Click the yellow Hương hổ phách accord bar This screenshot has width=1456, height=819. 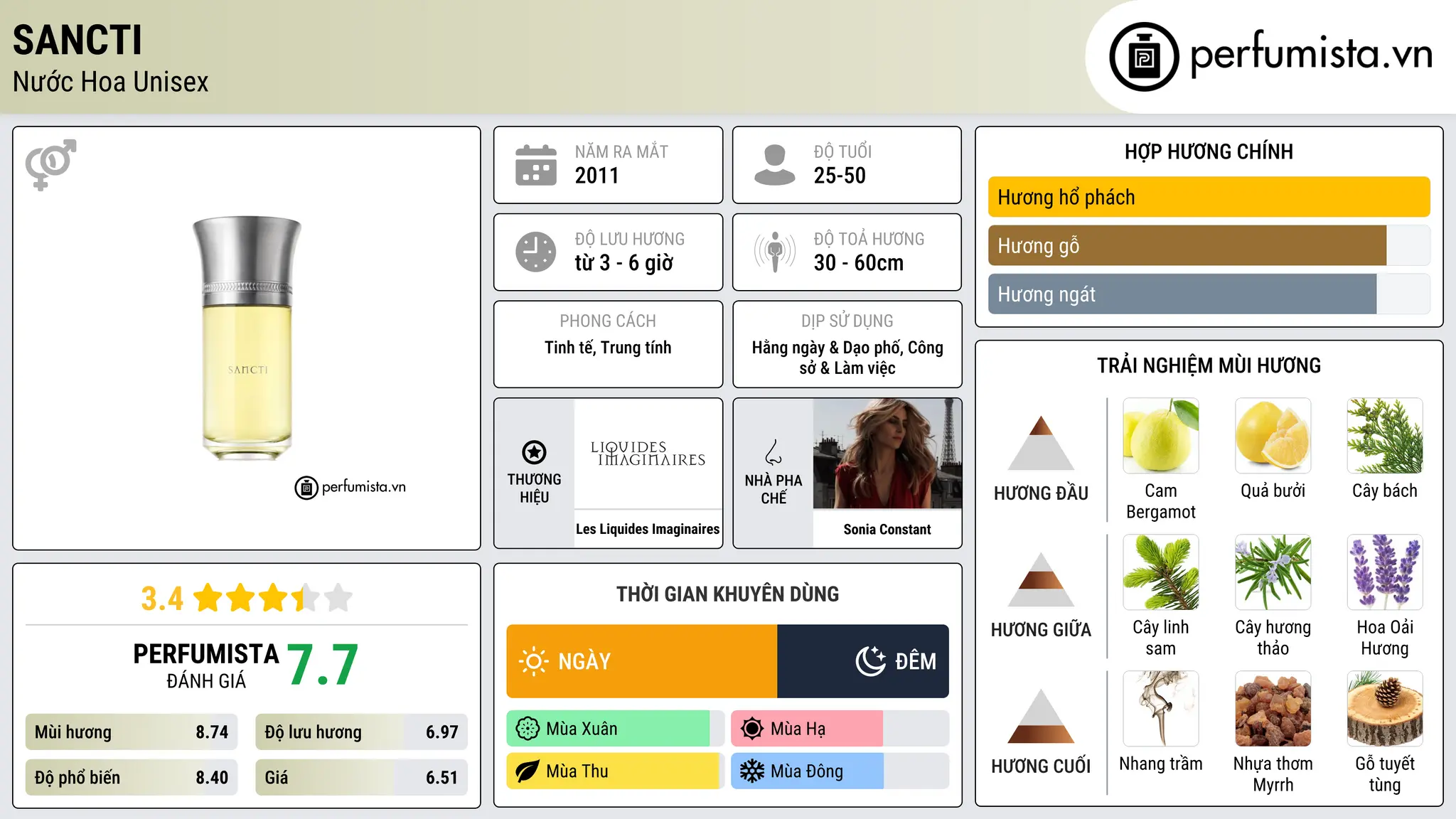point(1209,197)
